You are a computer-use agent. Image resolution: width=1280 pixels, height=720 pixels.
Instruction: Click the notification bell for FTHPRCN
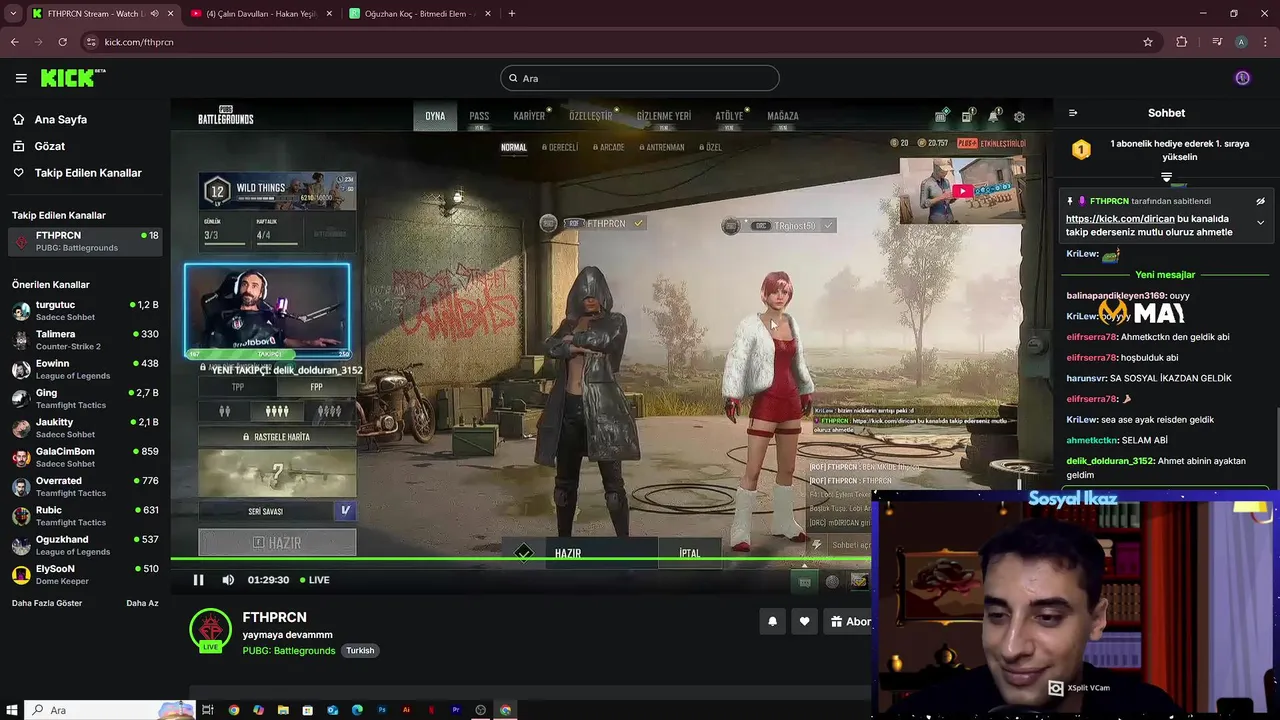pos(772,621)
